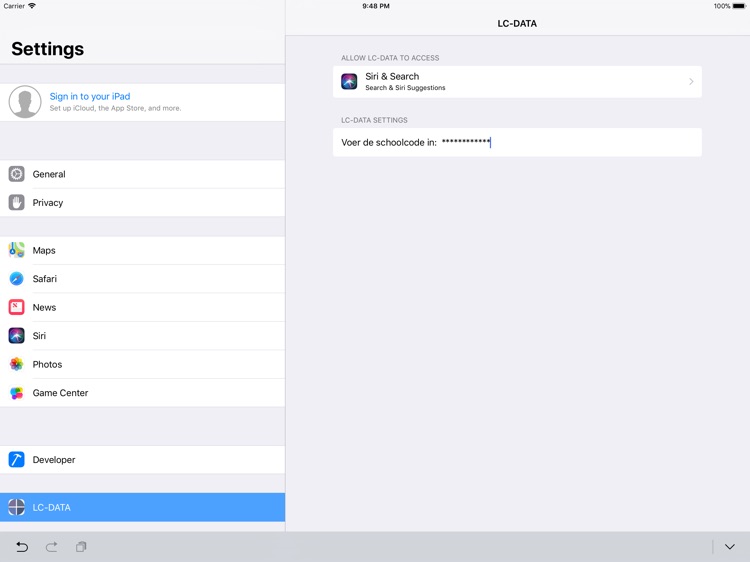The image size is (750, 562).
Task: Tap the redo arrow in keyboard bar
Action: 52,547
